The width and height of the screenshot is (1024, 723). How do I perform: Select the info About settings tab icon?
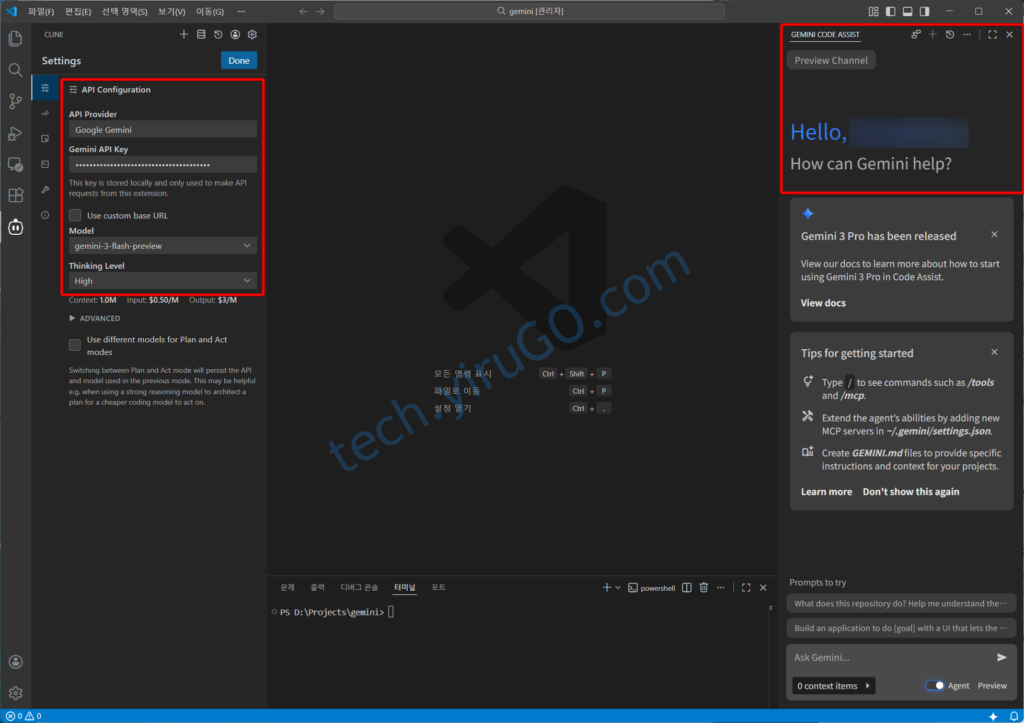[45, 215]
